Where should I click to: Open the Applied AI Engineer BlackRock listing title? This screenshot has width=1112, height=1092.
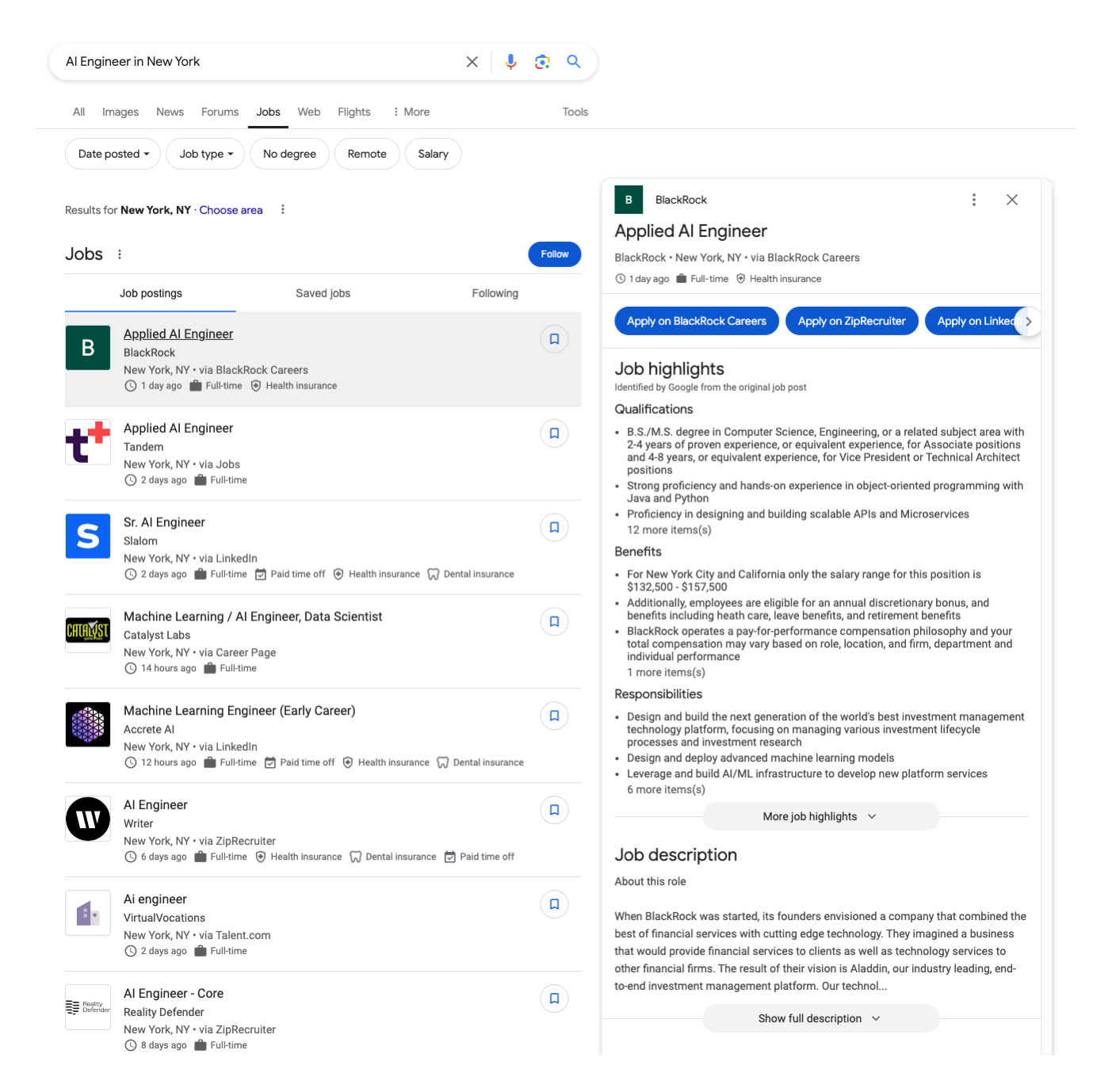tap(178, 334)
